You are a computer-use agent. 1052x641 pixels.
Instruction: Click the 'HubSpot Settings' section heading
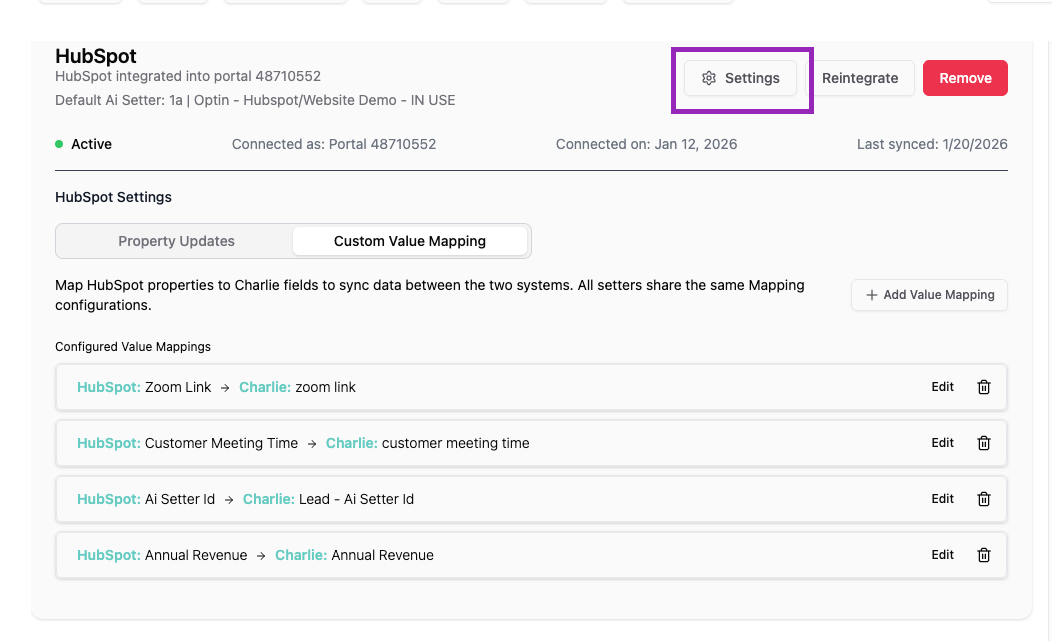click(113, 197)
